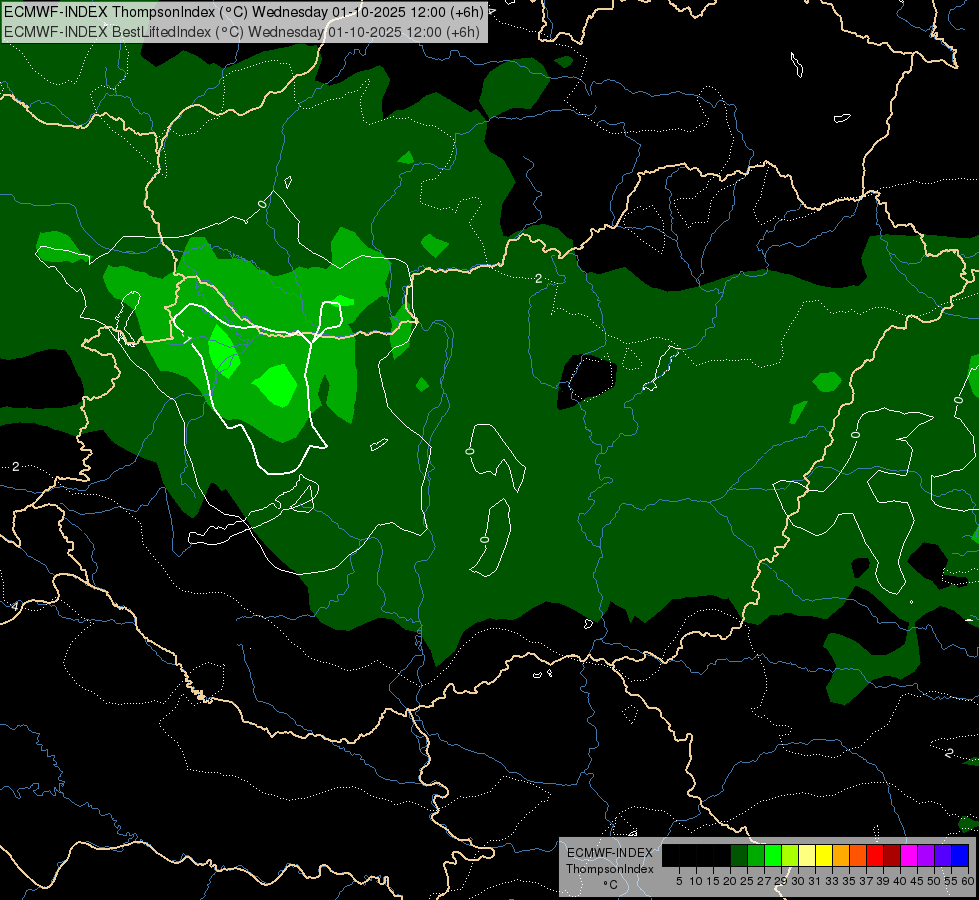Select the bright green 27-29 legend swatch

click(773, 855)
